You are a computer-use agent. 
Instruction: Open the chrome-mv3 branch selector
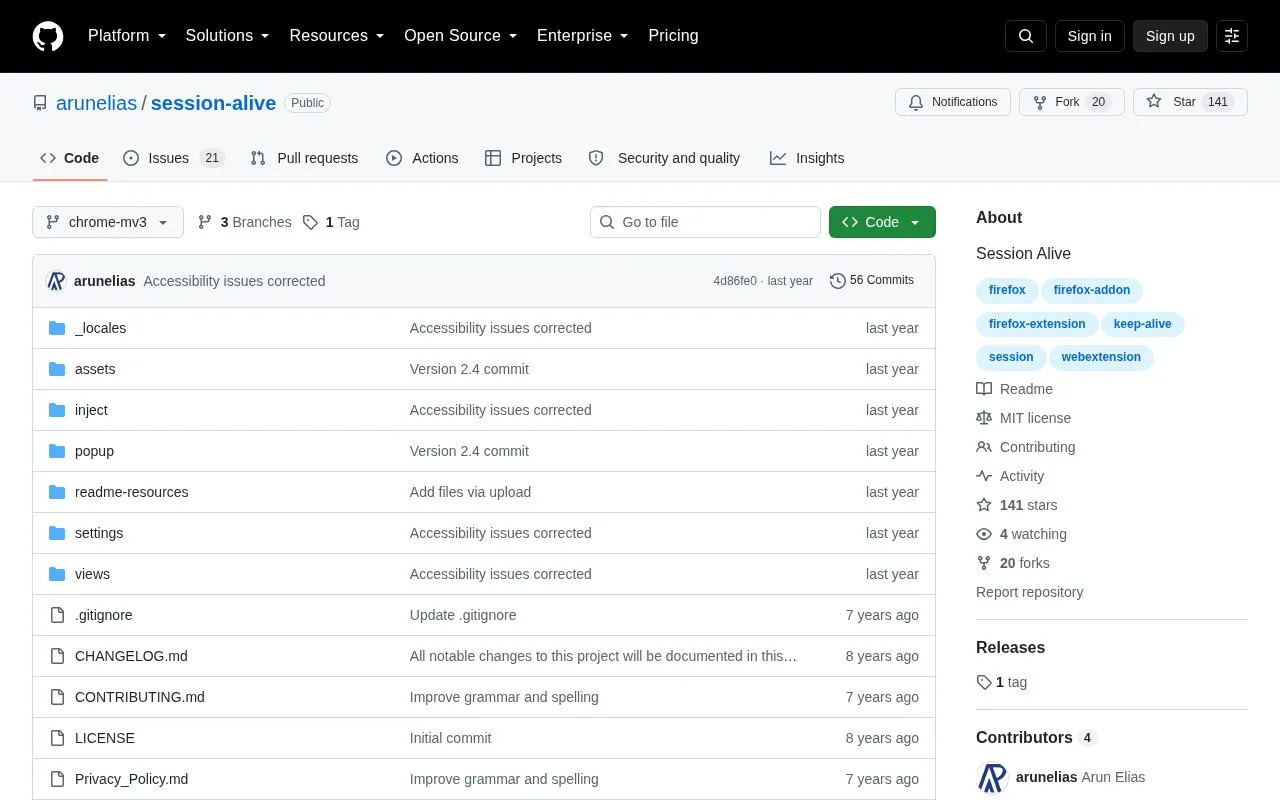[108, 222]
